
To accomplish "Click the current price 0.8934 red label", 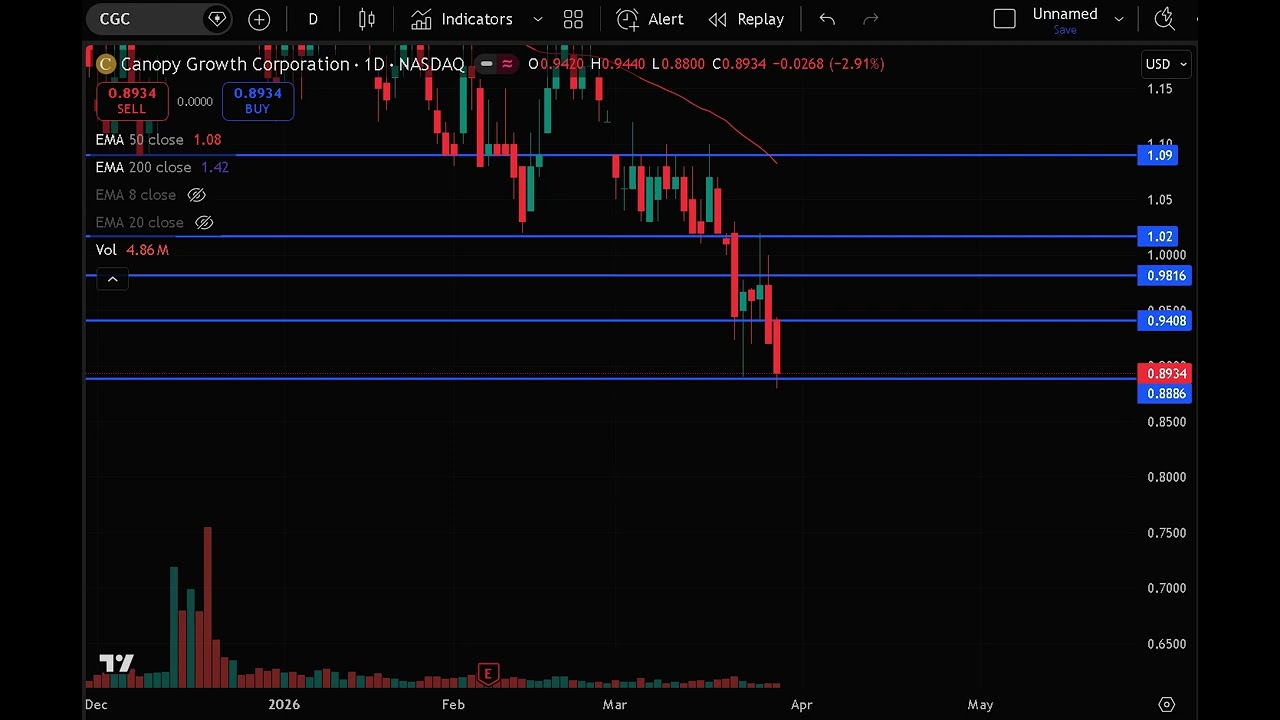I will tap(1164, 374).
